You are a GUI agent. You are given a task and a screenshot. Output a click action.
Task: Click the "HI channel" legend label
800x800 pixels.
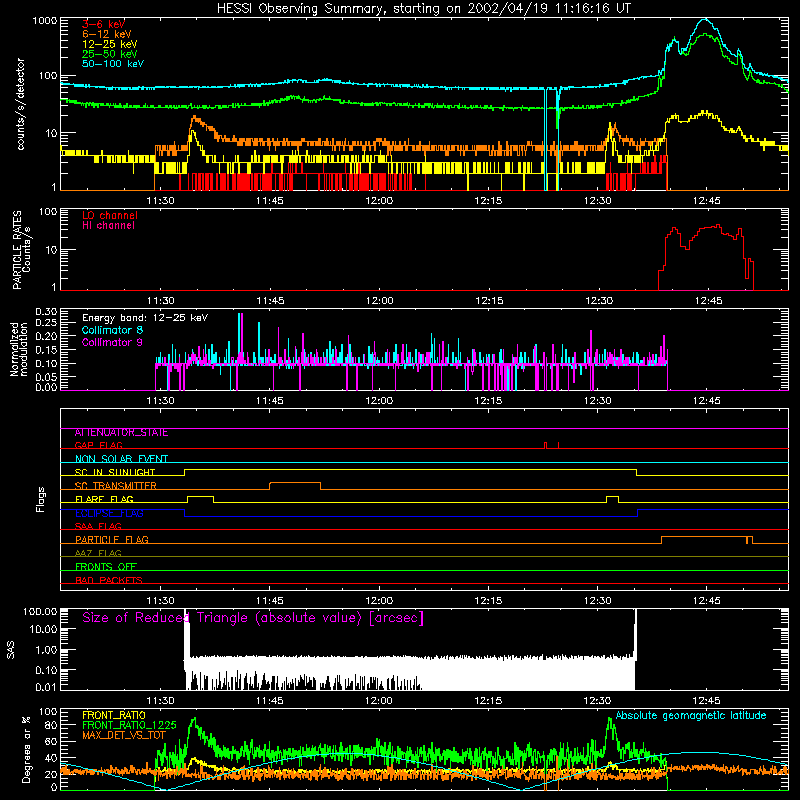[109, 225]
